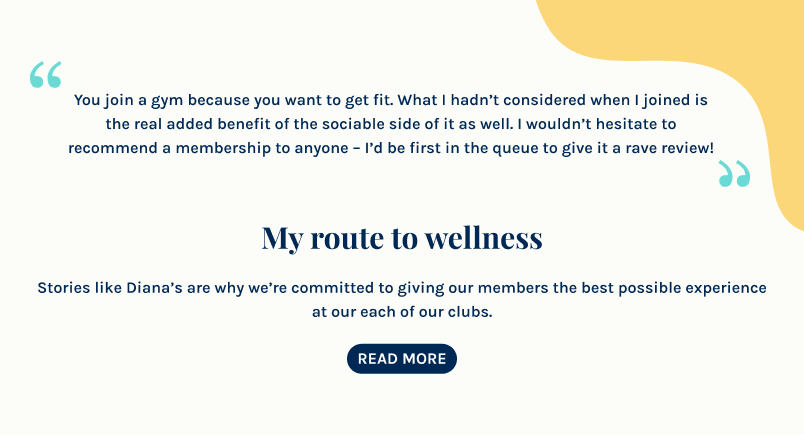
Task: Click the word 'route' in the heading
Action: [x=347, y=239]
